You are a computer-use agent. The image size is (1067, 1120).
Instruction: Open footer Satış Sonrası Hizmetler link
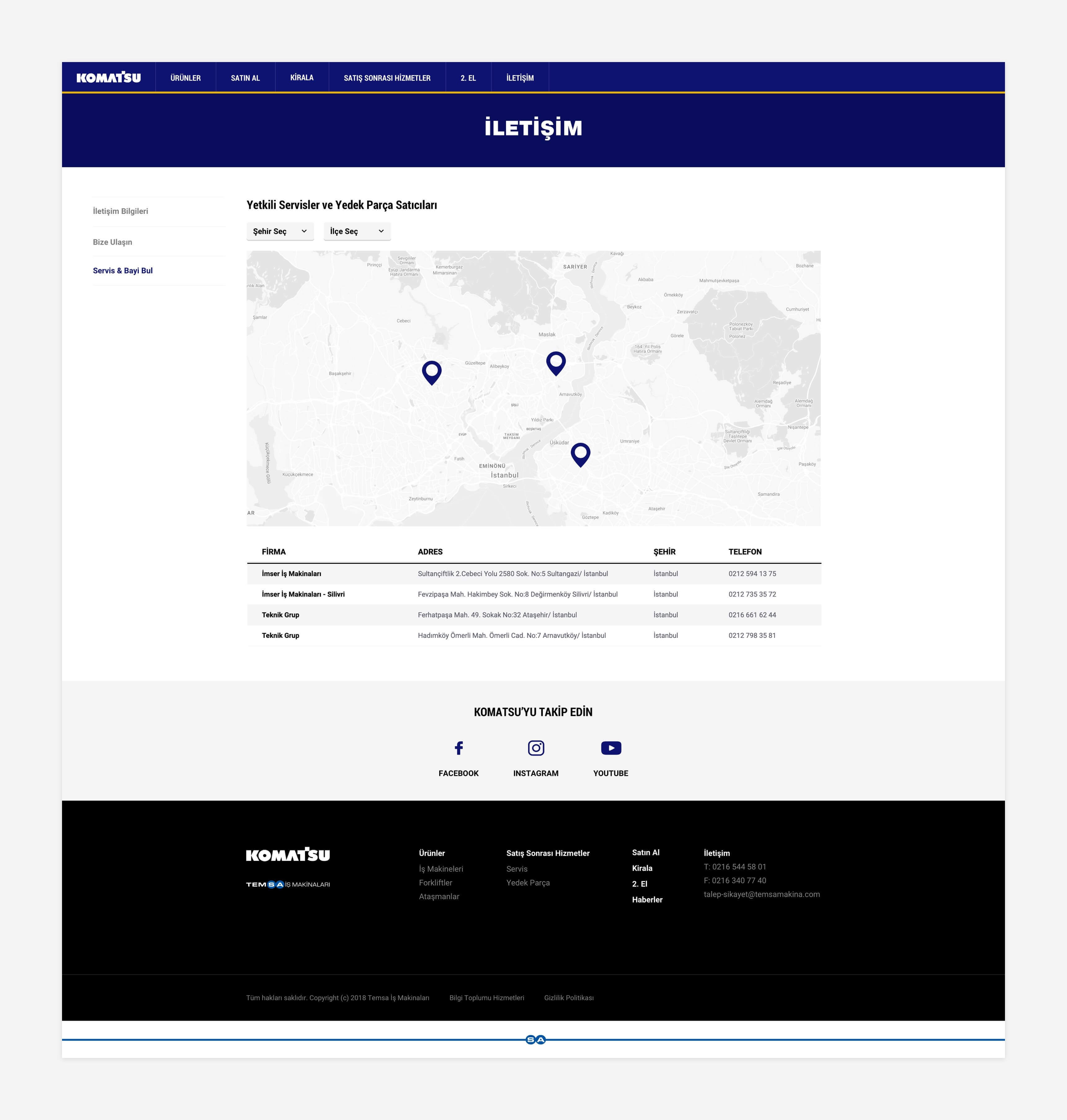(x=548, y=853)
